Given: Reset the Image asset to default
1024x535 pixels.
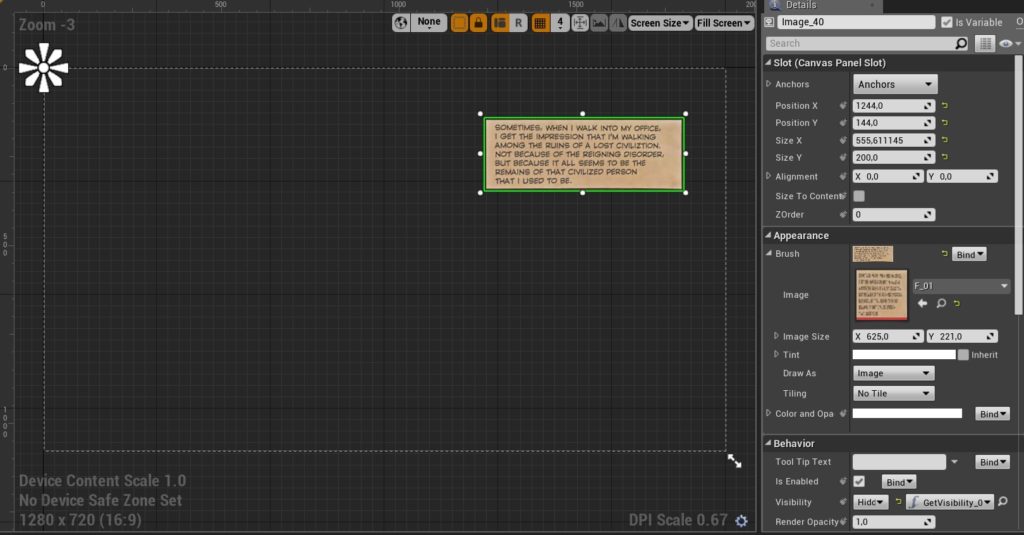Looking at the screenshot, I should point(957,303).
